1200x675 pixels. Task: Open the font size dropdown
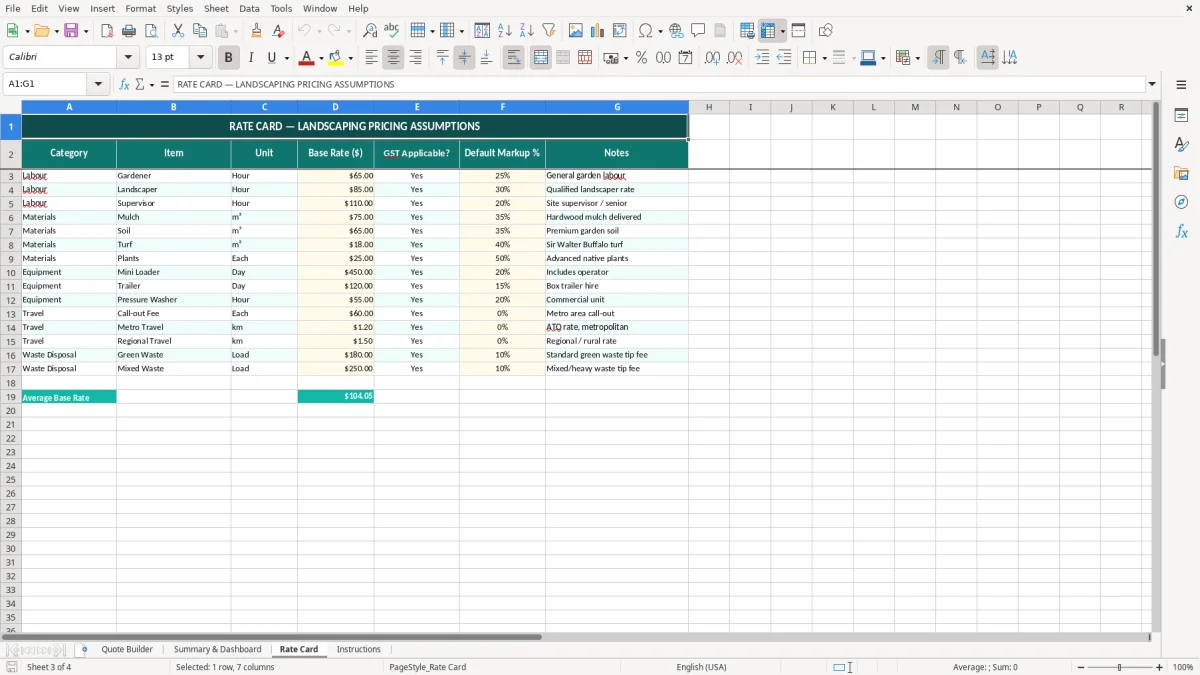(x=200, y=58)
